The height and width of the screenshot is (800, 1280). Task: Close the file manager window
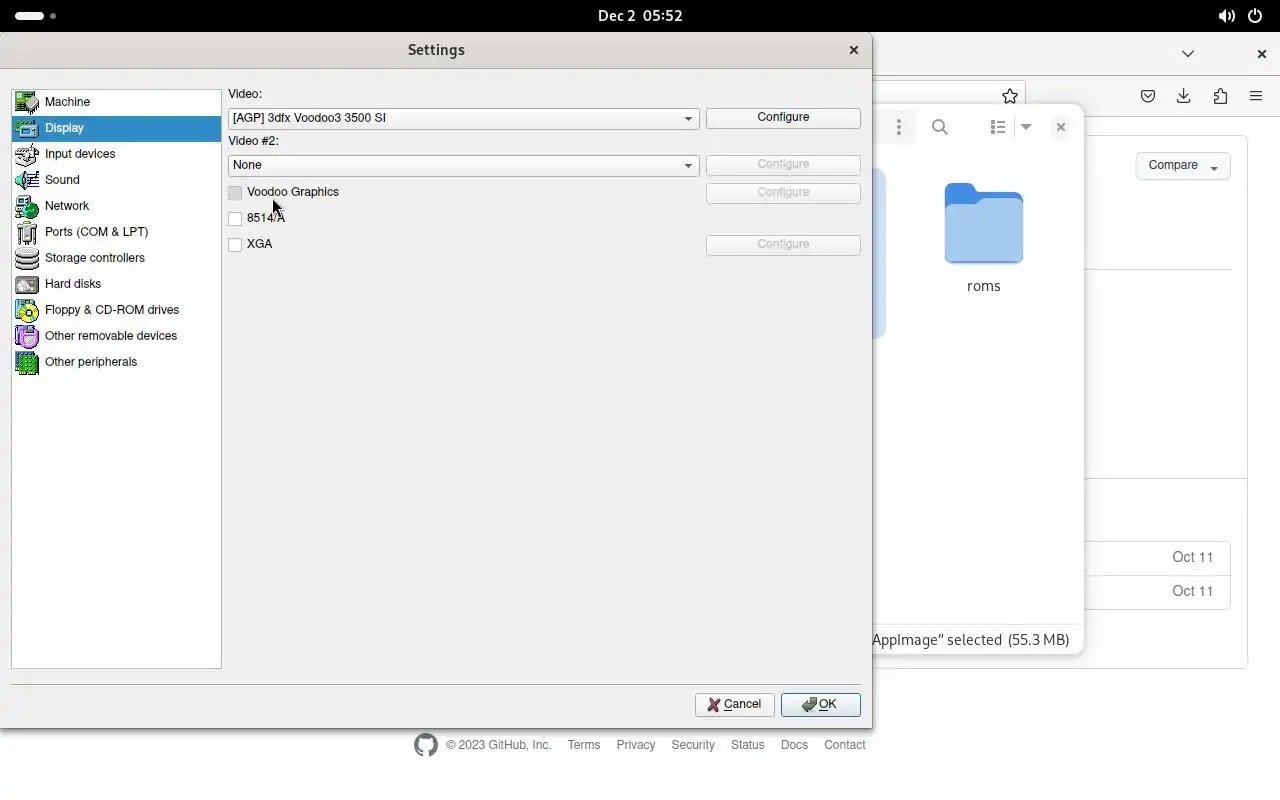click(1061, 127)
